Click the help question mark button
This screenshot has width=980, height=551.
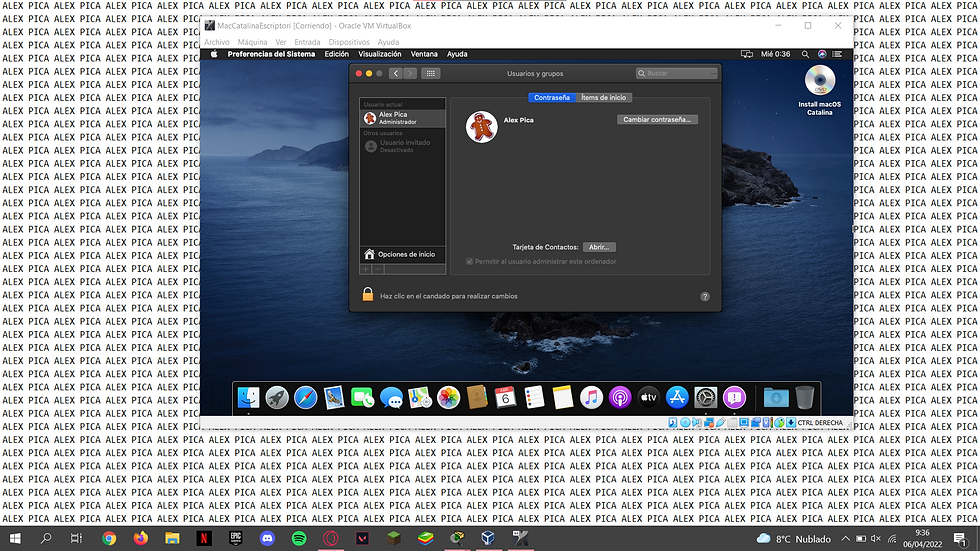[x=705, y=297]
